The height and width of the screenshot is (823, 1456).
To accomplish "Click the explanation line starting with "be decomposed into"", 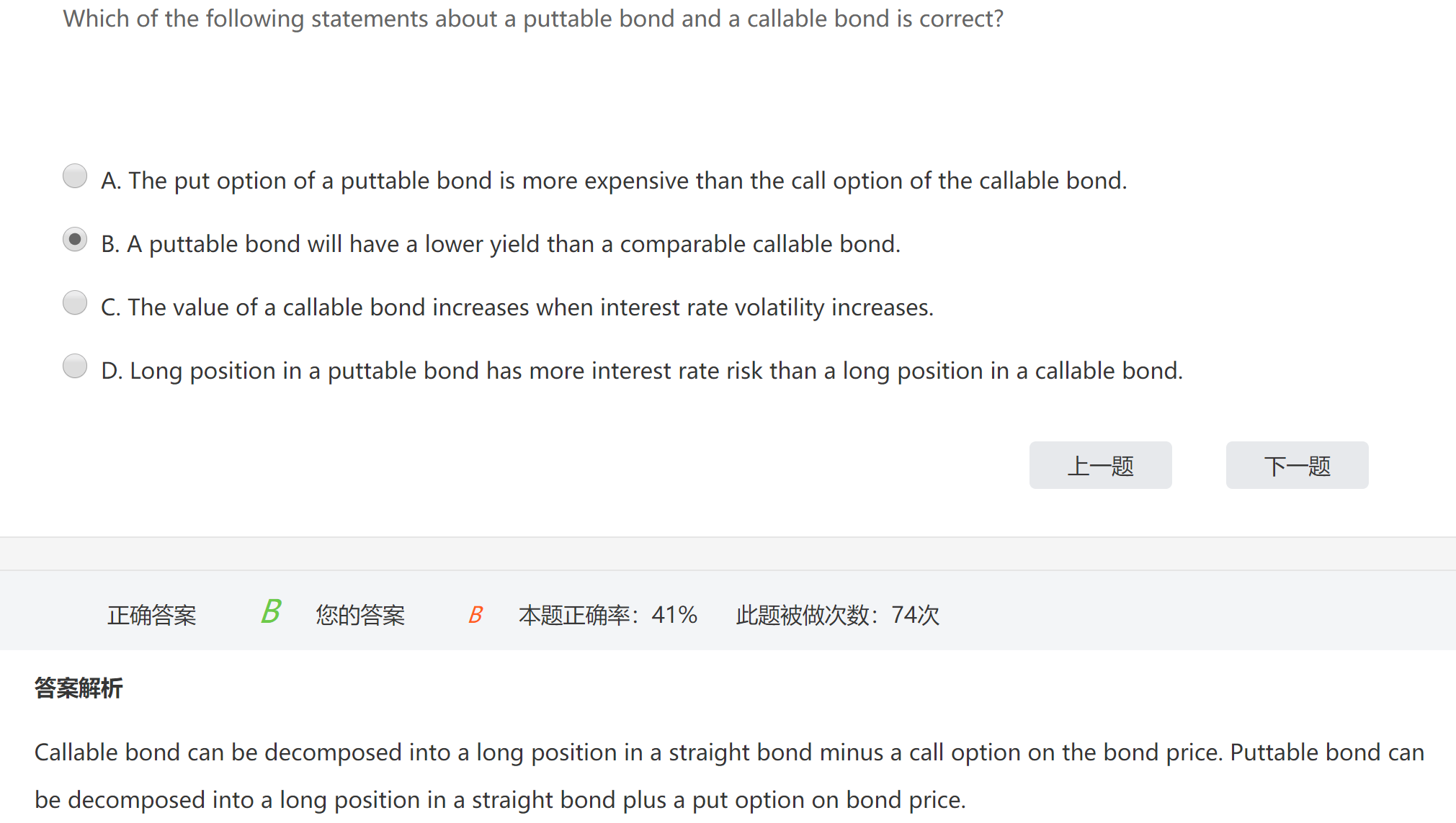I will point(500,800).
